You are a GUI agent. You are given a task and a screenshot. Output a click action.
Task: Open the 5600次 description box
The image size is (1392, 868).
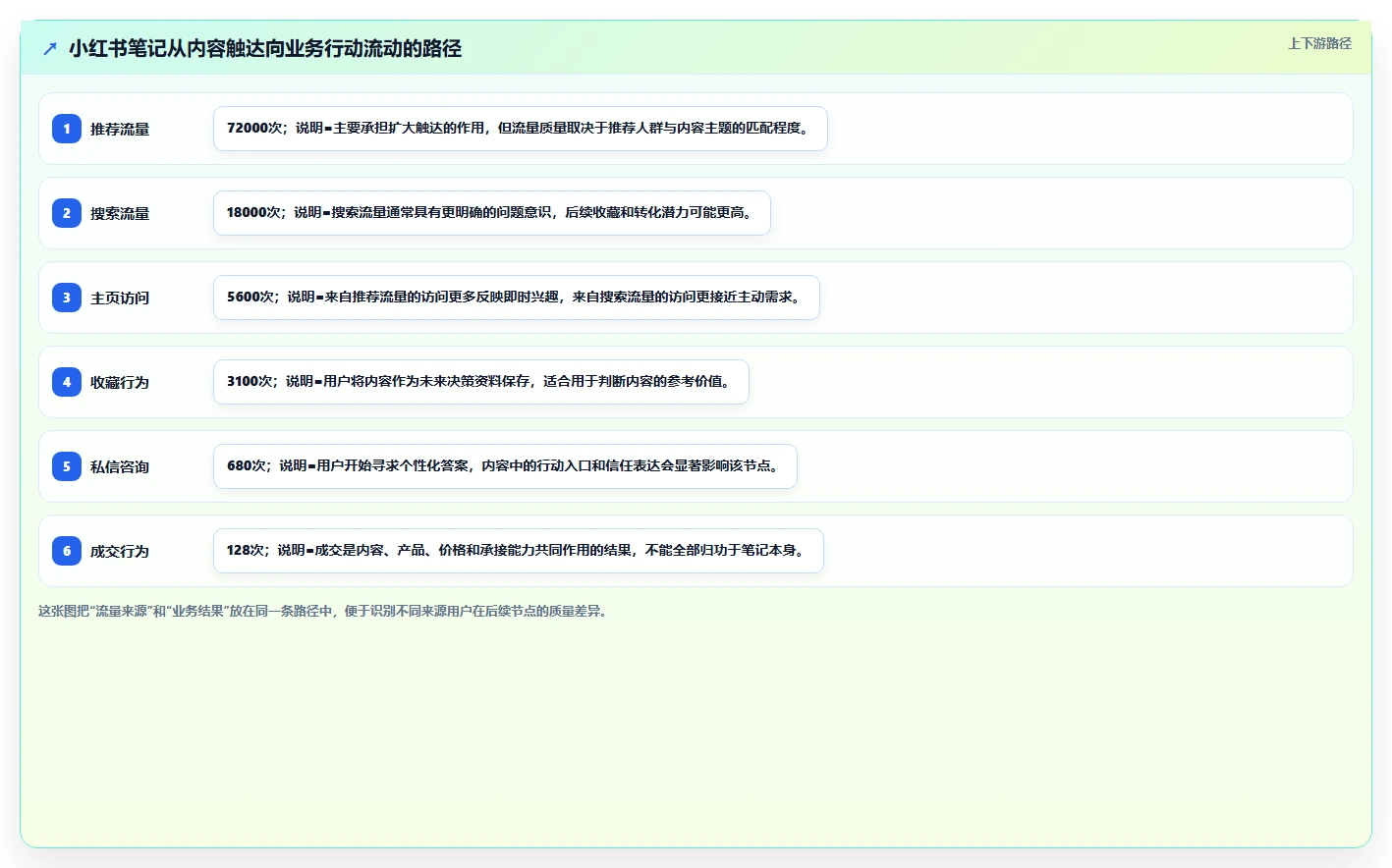coord(517,298)
